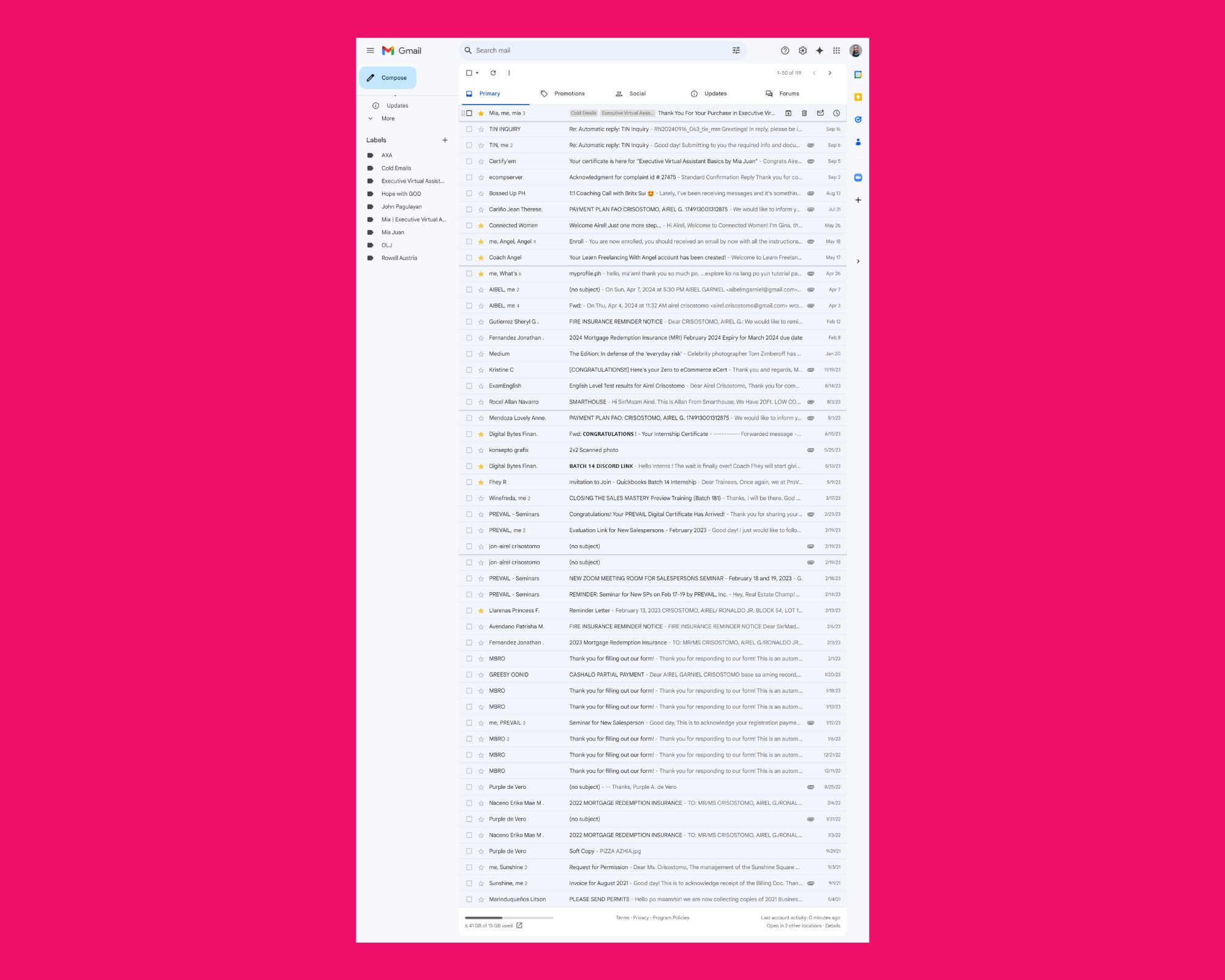Switch to the Social tab
The height and width of the screenshot is (980, 1225).
pos(637,94)
